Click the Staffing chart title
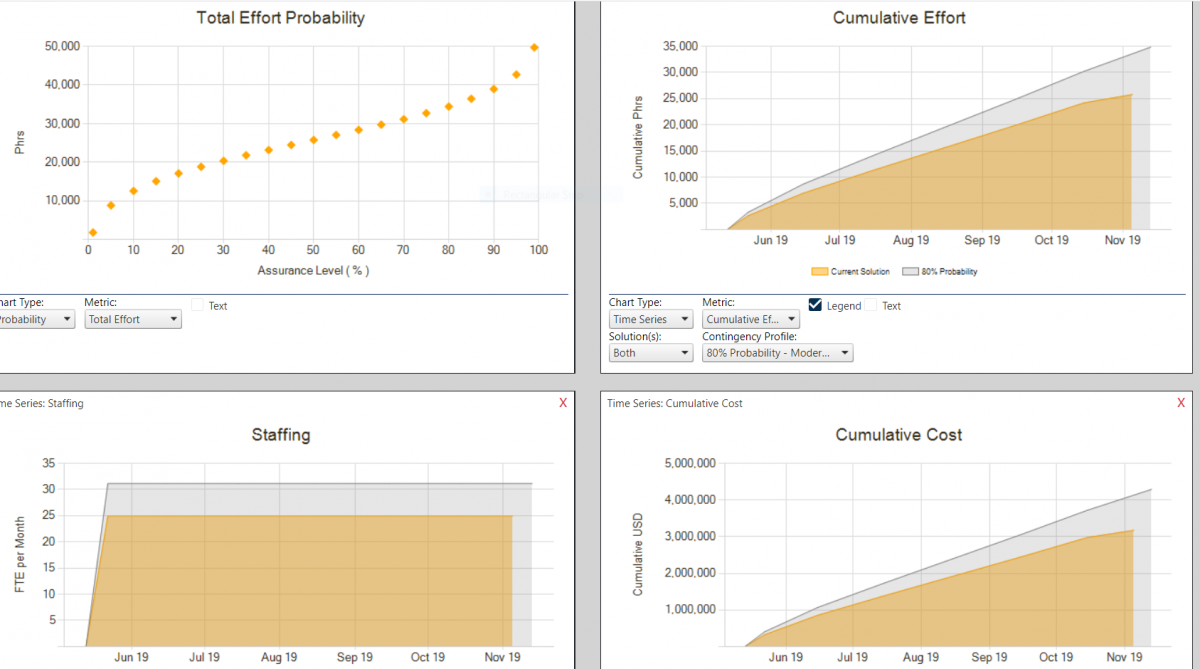This screenshot has height=669, width=1200. 281,435
